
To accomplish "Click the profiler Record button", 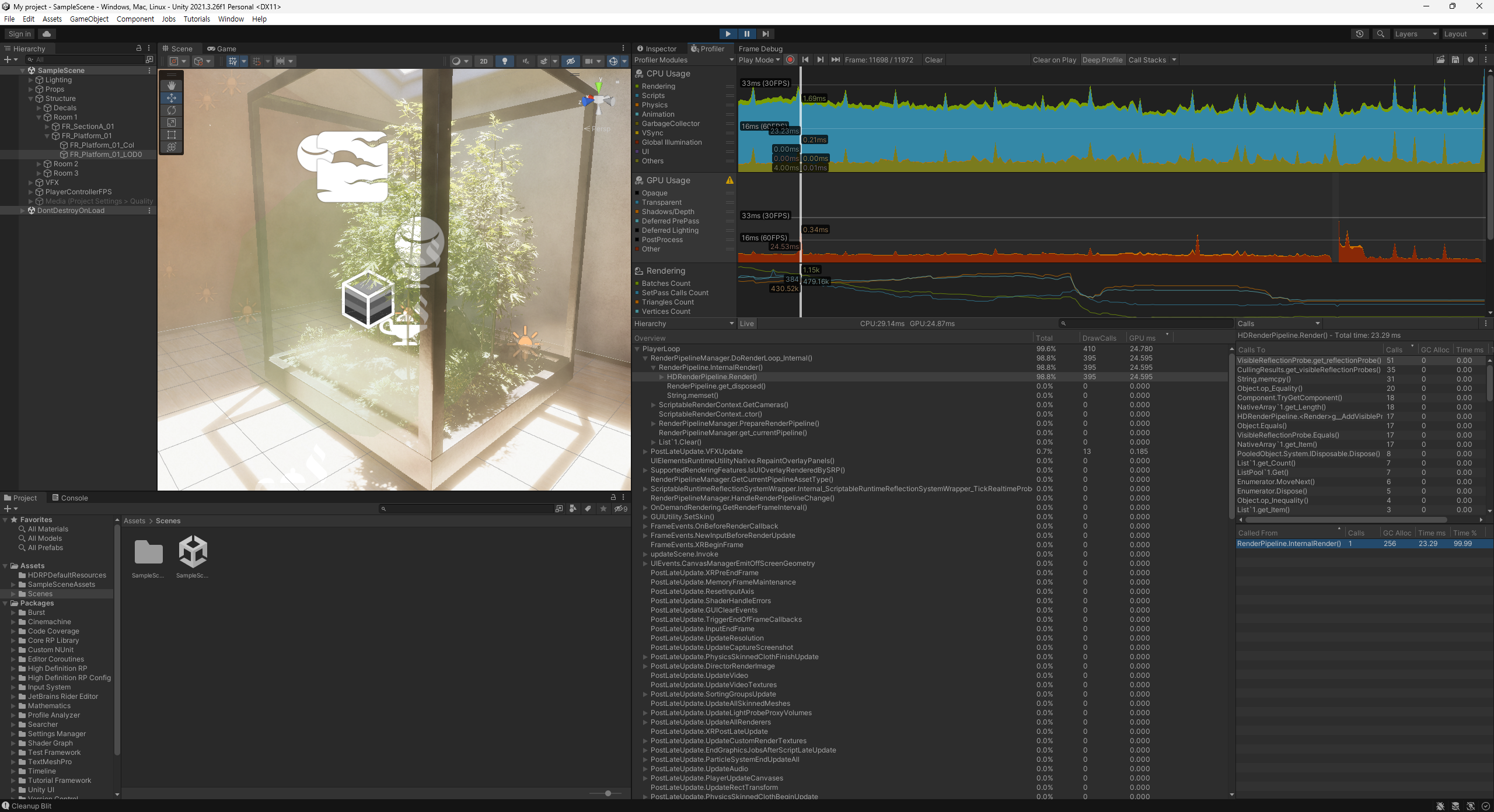I will pos(790,60).
